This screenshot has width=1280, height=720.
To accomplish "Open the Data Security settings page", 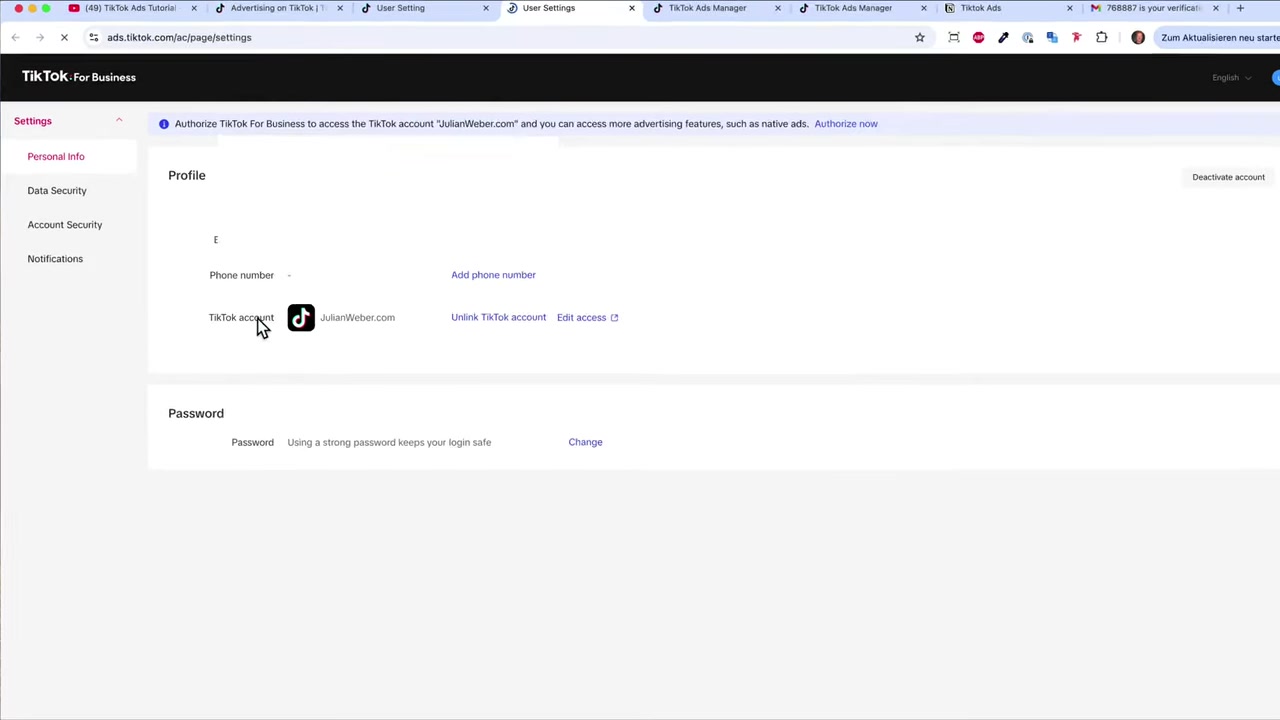I will click(x=57, y=190).
